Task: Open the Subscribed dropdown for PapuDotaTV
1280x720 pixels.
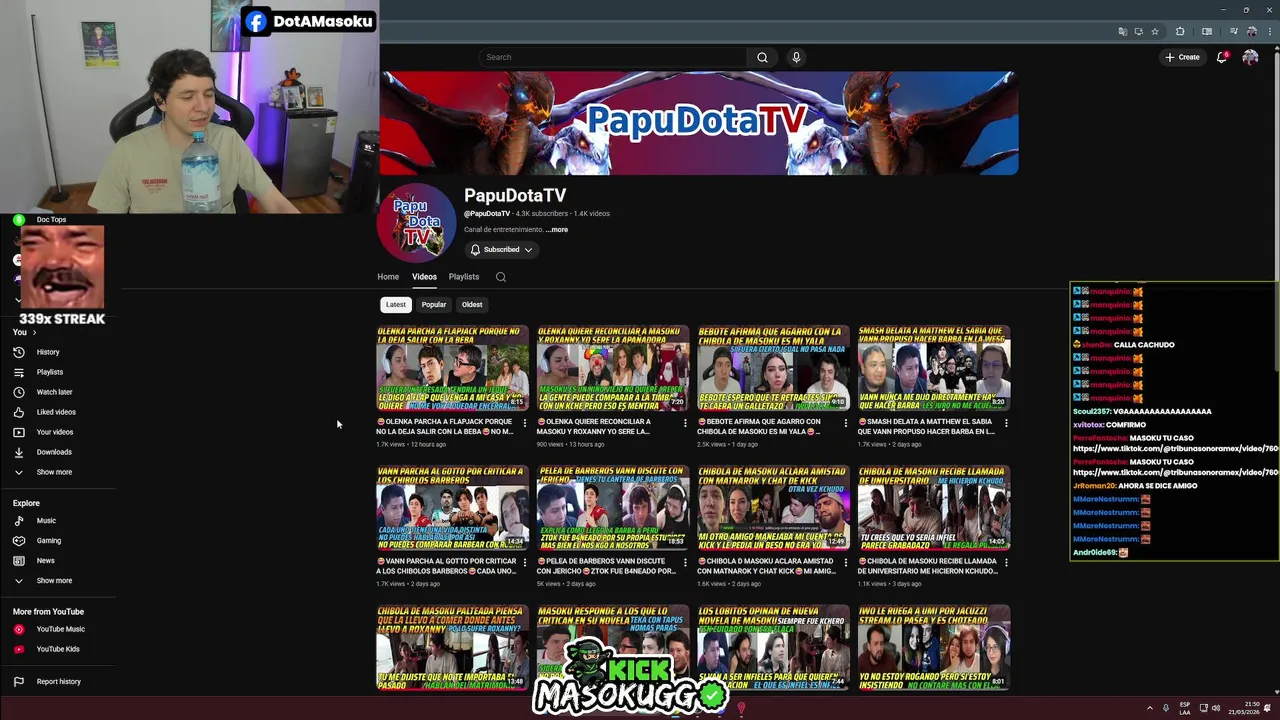Action: [x=501, y=250]
